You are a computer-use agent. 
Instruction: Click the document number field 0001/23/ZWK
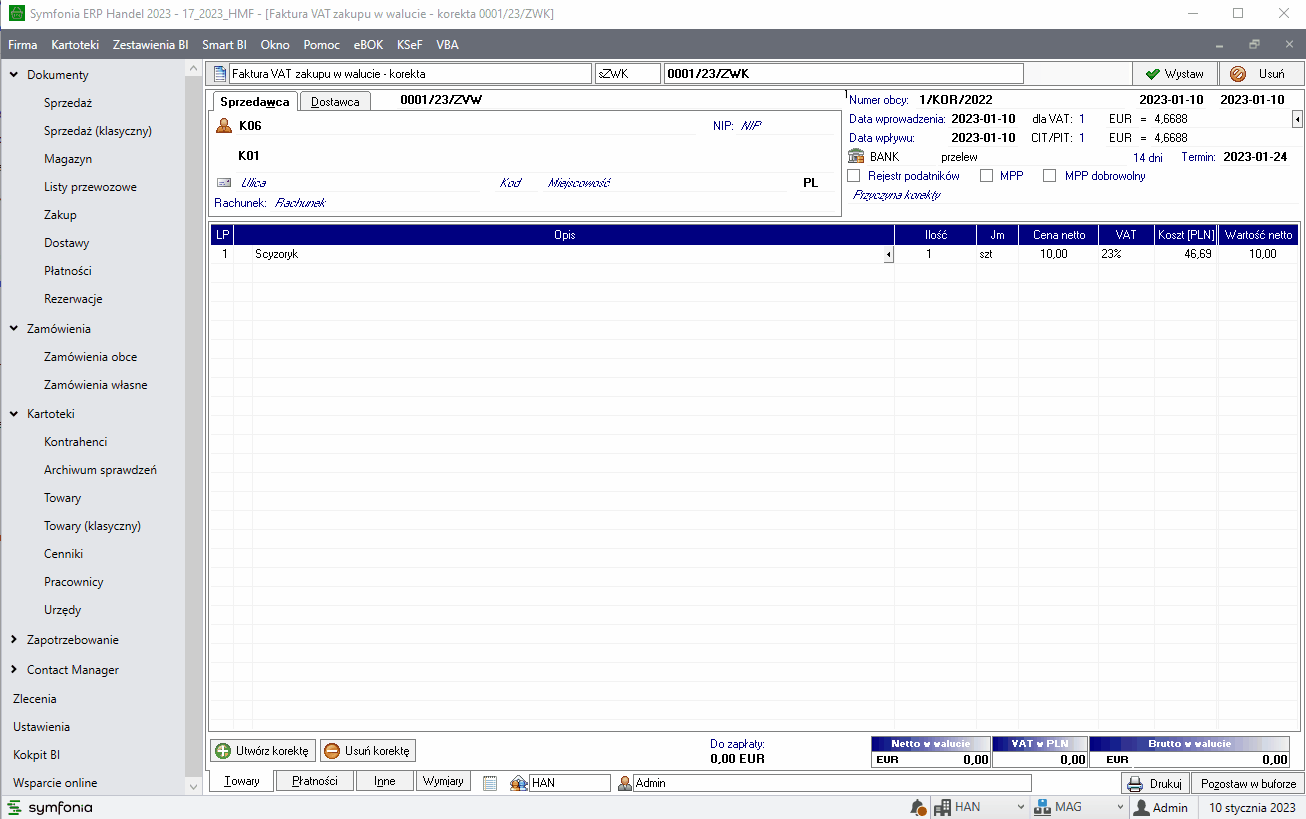843,74
